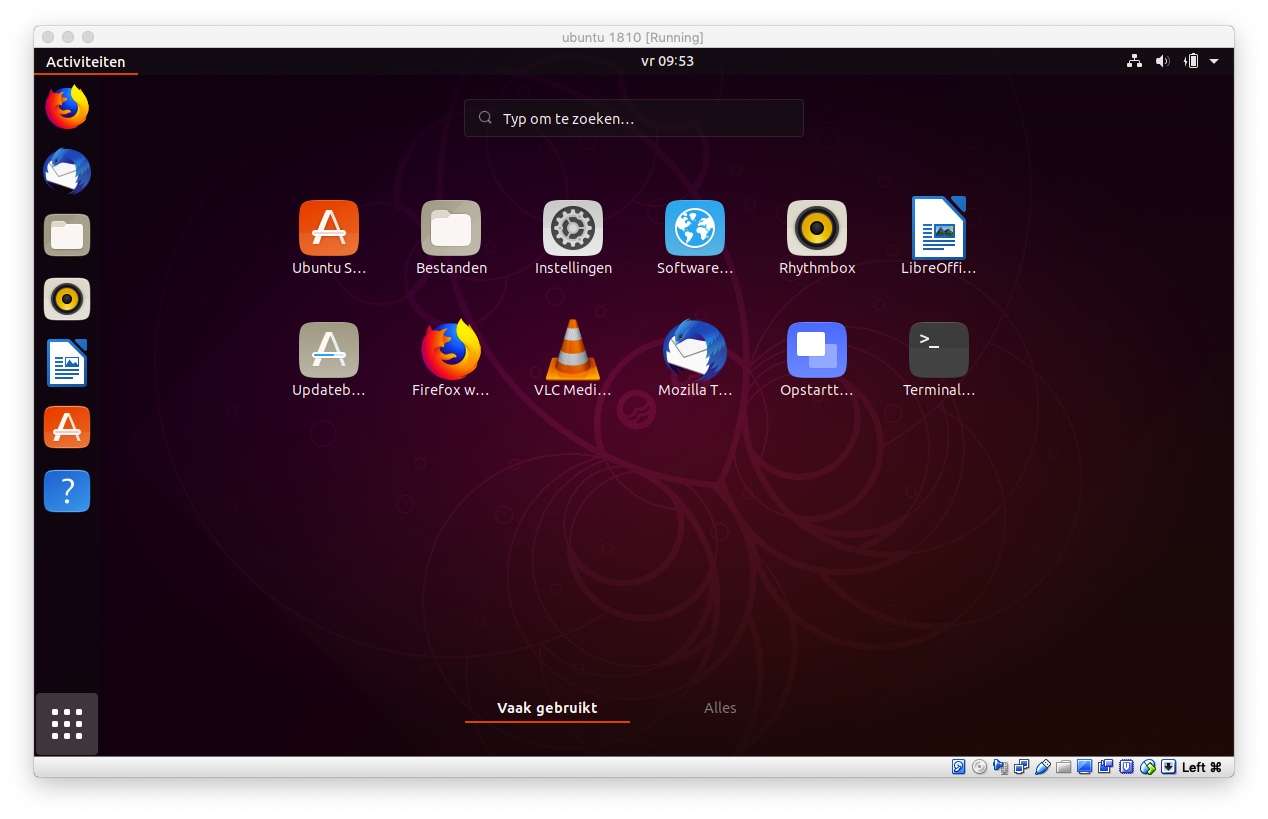
Task: Select the Vaak gebruikt tab
Action: (x=547, y=708)
